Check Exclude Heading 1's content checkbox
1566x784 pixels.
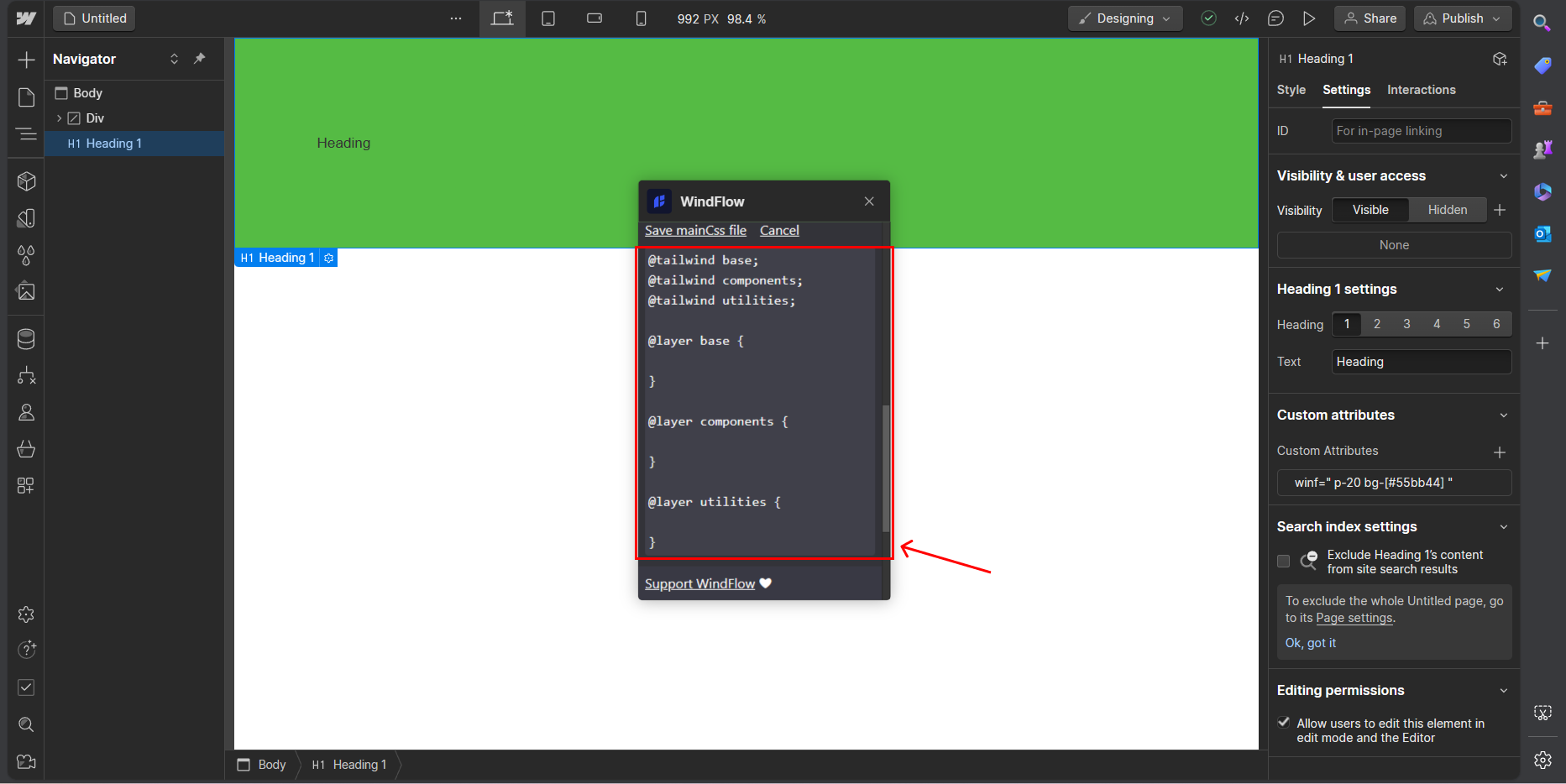tap(1283, 561)
